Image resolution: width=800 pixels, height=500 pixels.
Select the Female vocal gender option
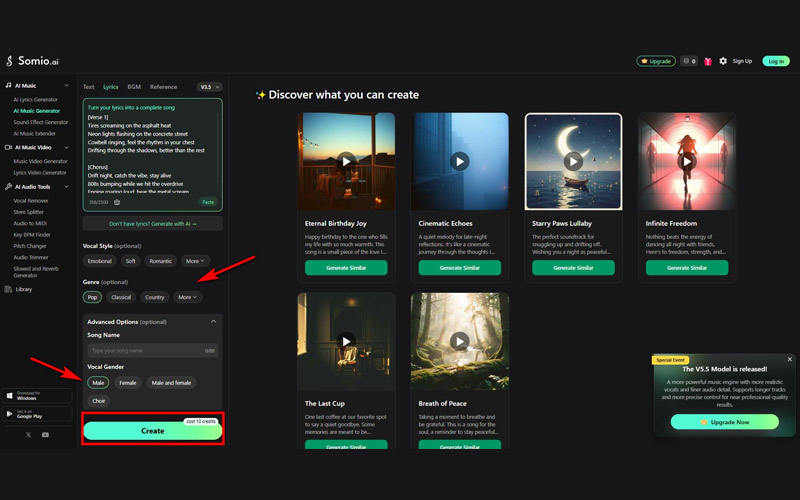click(x=128, y=383)
